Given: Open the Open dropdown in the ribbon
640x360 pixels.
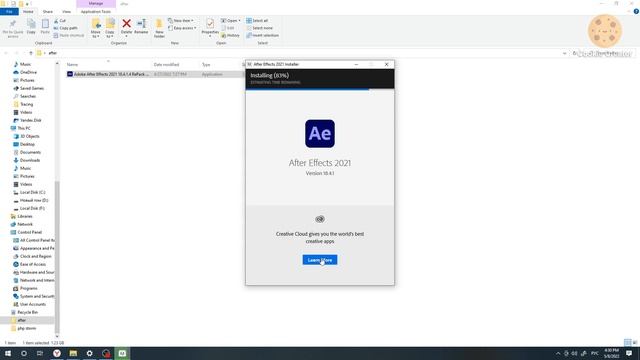Looking at the screenshot, I should click(x=231, y=20).
